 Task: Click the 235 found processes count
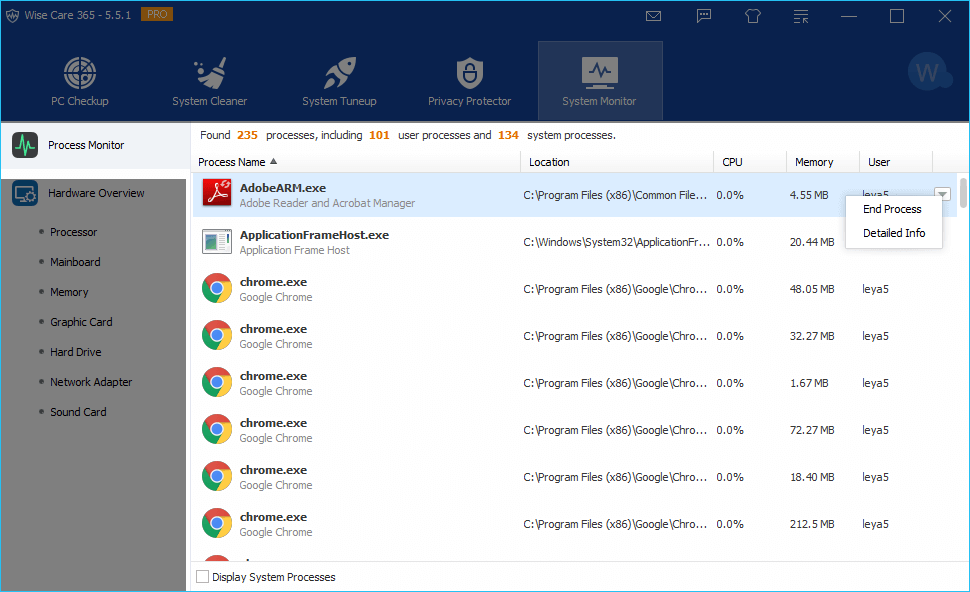(x=247, y=135)
